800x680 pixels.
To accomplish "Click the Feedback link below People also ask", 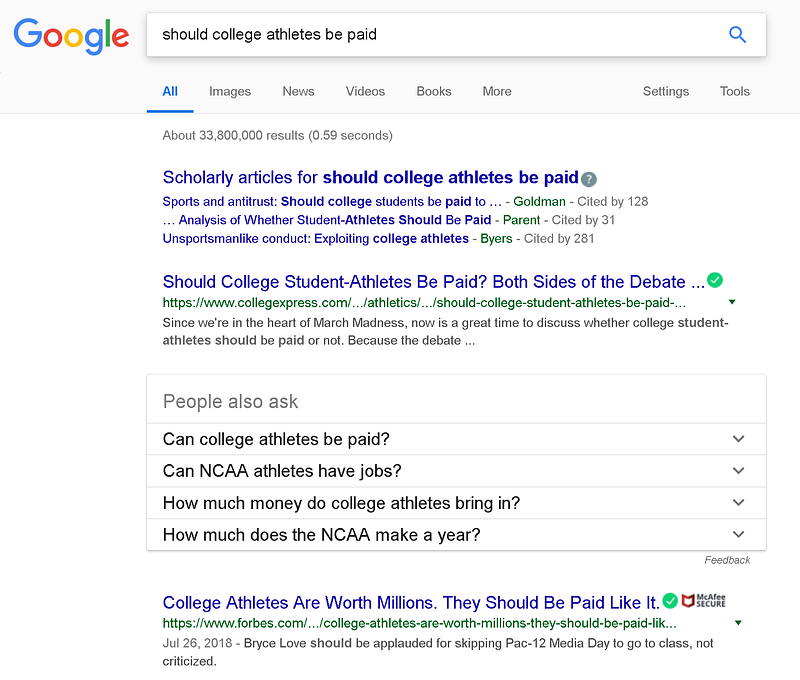I will (x=727, y=560).
